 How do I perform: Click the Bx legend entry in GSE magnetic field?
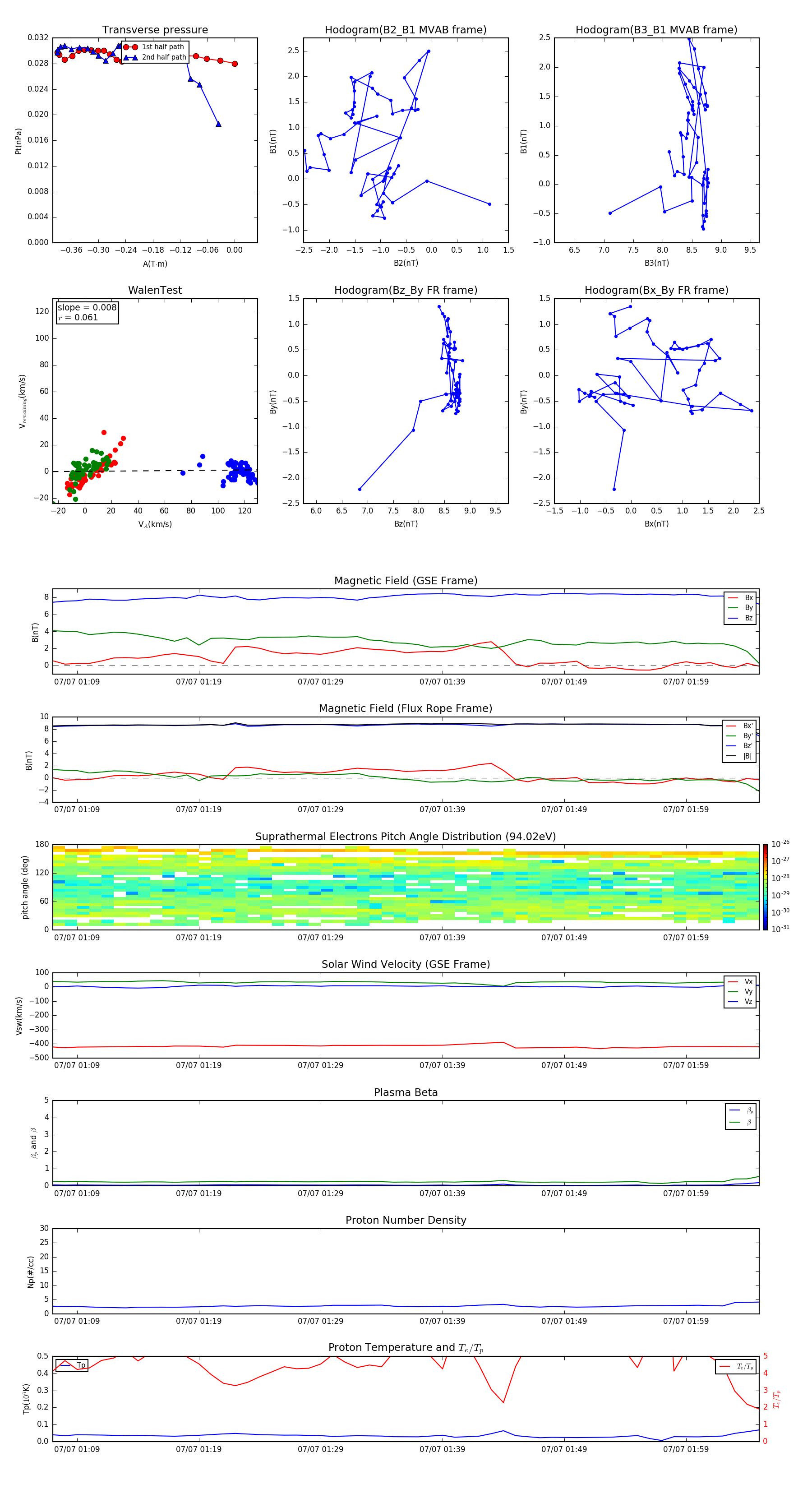click(741, 598)
